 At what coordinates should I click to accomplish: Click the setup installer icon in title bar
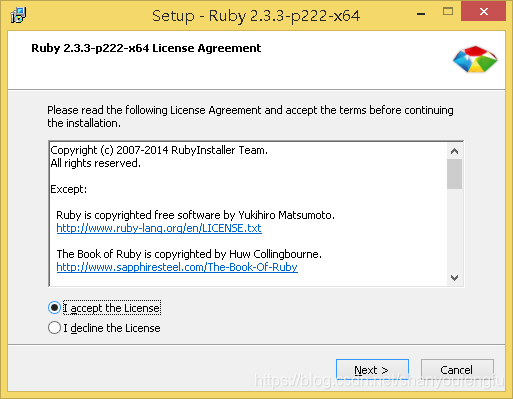coord(18,15)
